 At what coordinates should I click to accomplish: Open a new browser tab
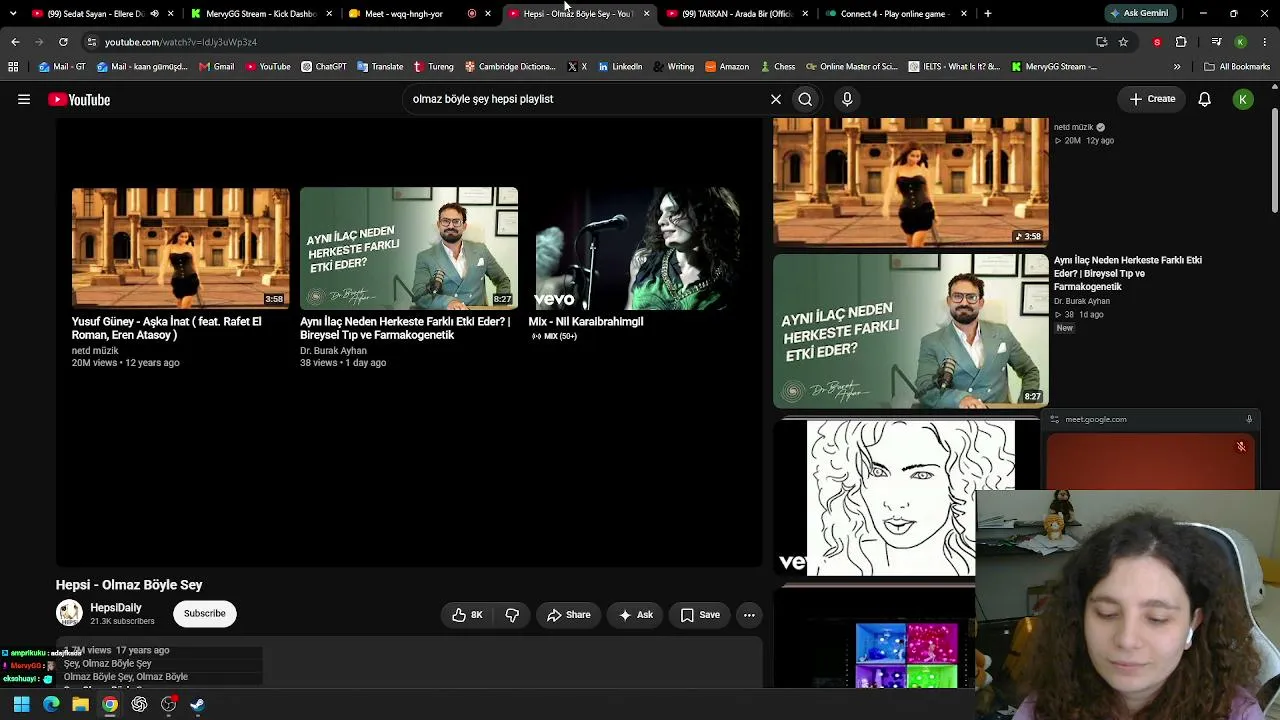pyautogui.click(x=988, y=14)
